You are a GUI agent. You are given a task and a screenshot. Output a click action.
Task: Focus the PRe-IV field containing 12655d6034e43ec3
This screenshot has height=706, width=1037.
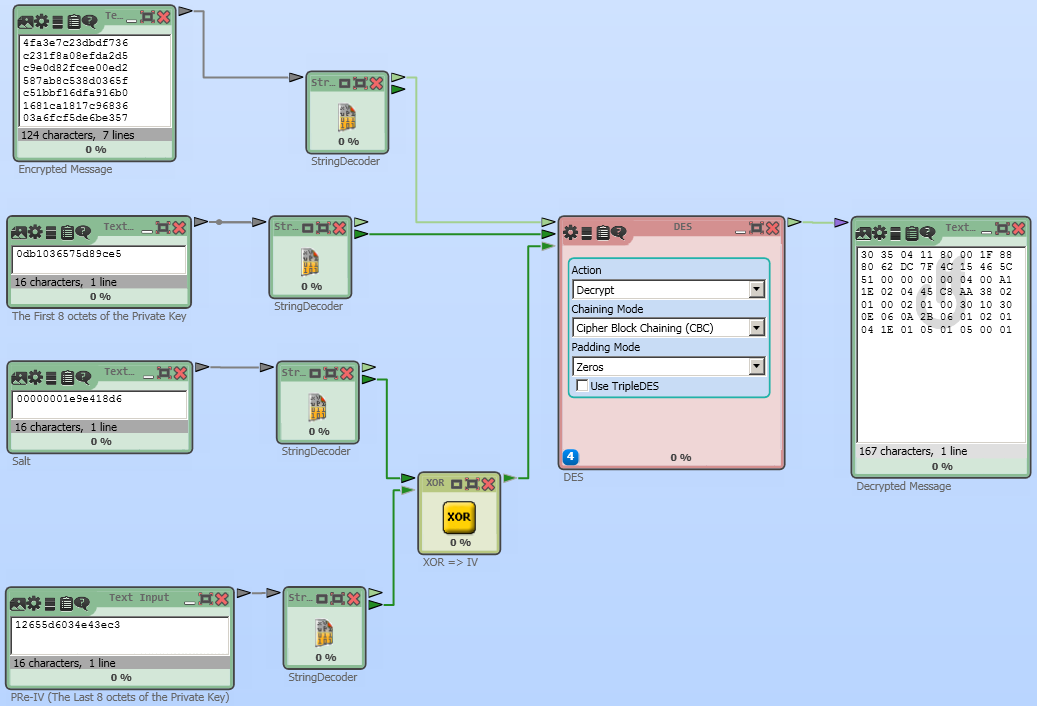(x=120, y=636)
